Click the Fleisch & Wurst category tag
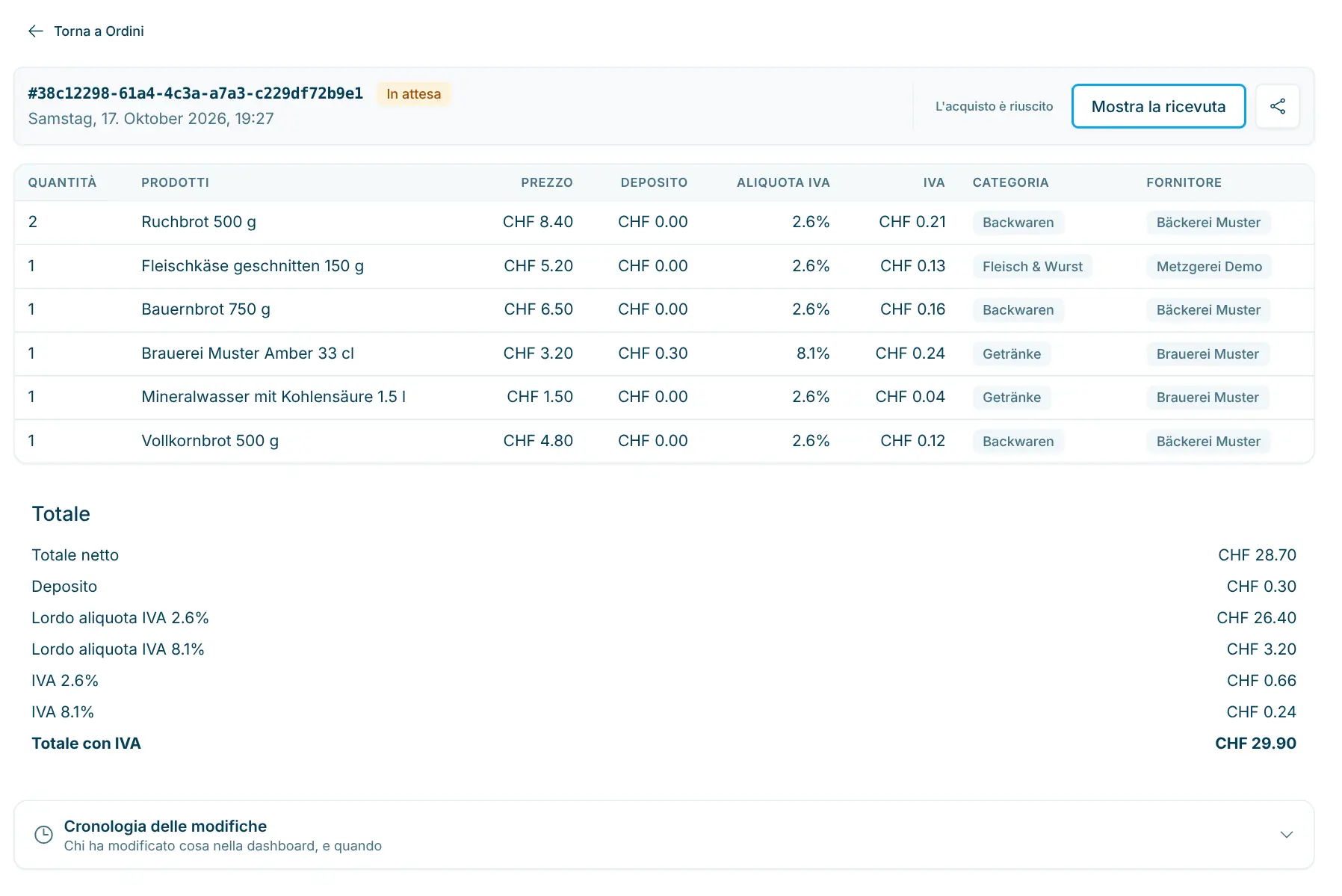 click(1032, 267)
